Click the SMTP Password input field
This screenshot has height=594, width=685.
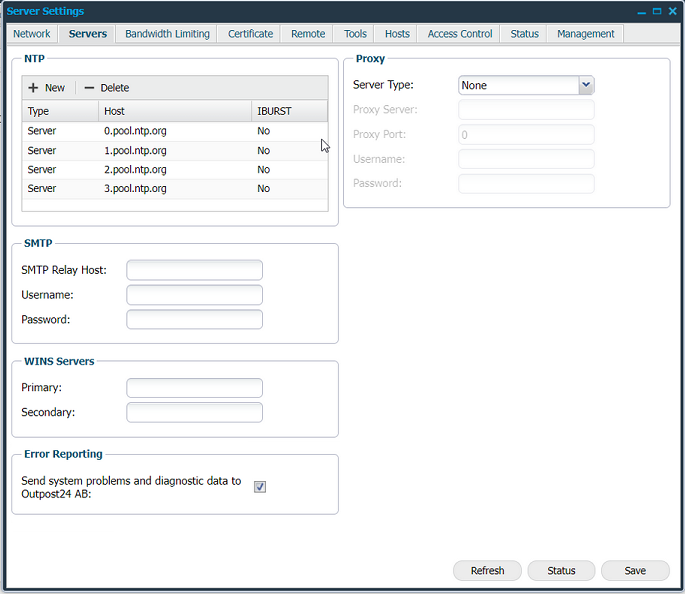coord(194,319)
